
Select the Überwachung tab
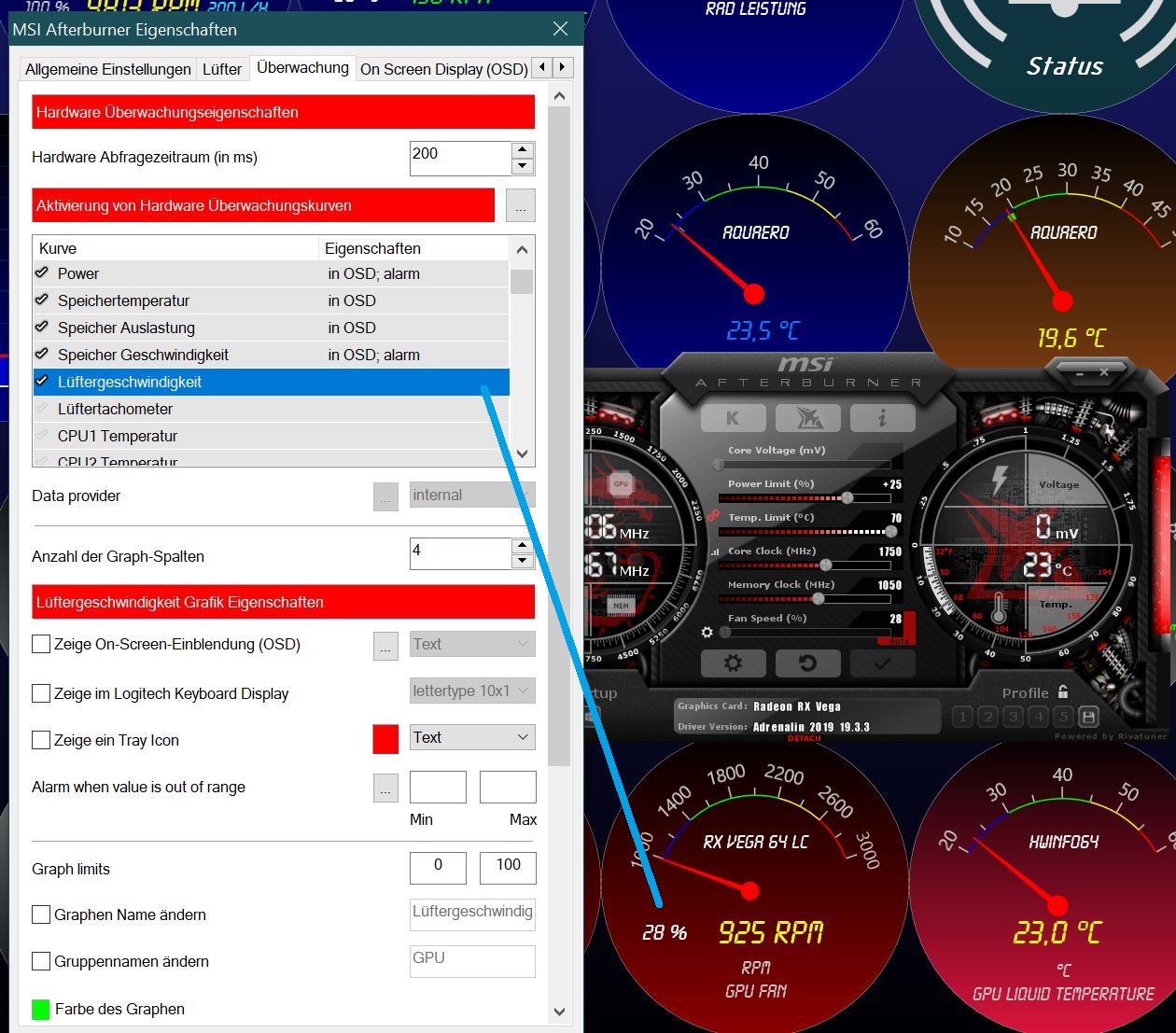click(x=302, y=67)
